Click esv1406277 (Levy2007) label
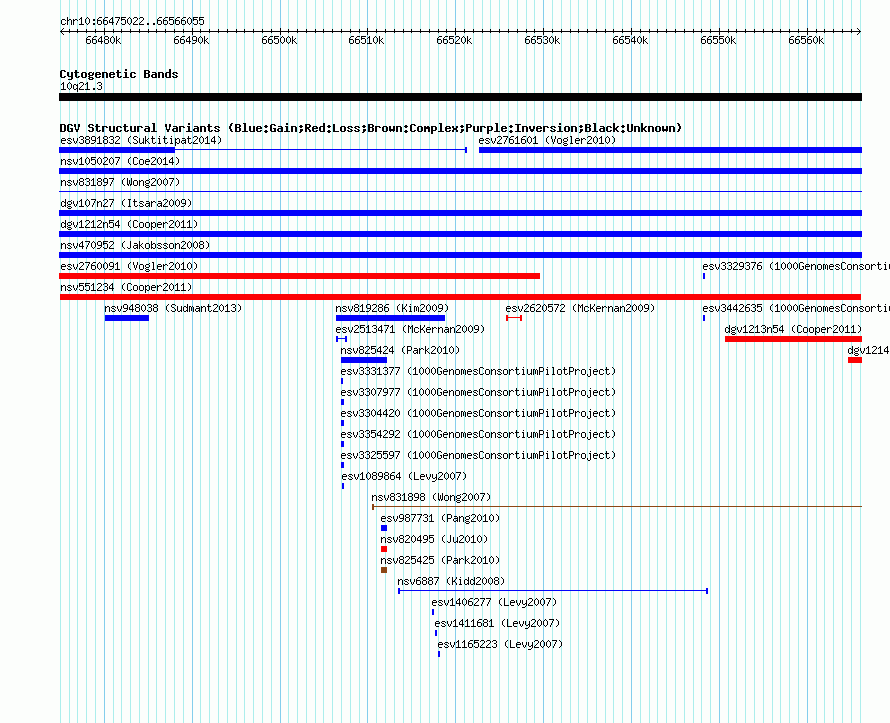Image resolution: width=890 pixels, height=723 pixels. 494,602
